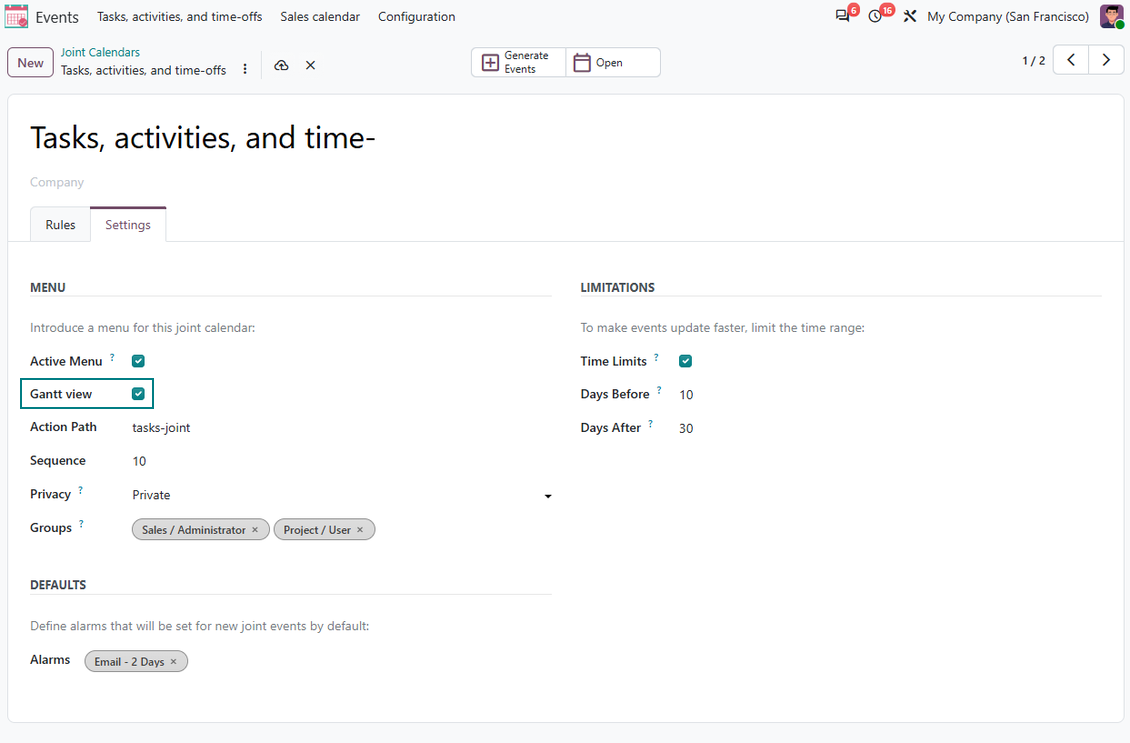Click the Generate Events button
Image resolution: width=1130 pixels, height=743 pixels.
coord(519,63)
